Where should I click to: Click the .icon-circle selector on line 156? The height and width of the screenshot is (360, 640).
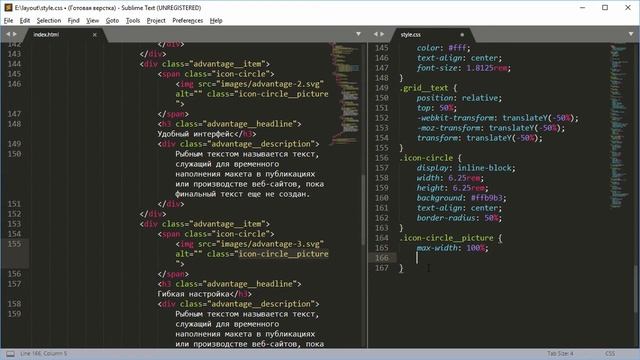(426, 158)
